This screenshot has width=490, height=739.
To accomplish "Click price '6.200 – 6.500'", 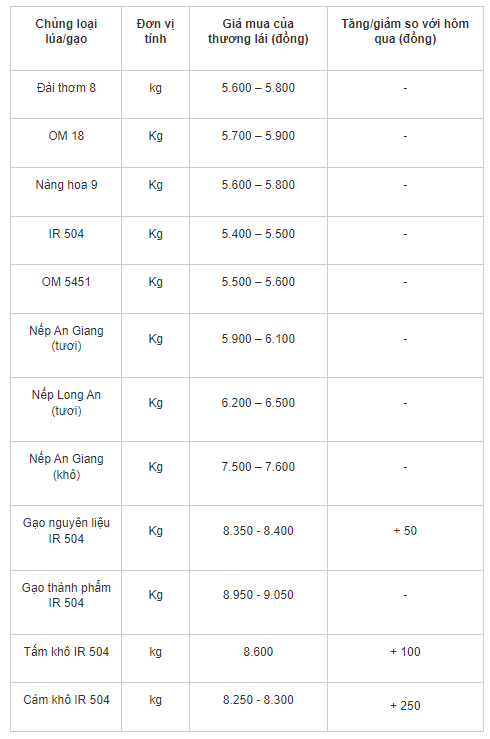I will point(258,402).
